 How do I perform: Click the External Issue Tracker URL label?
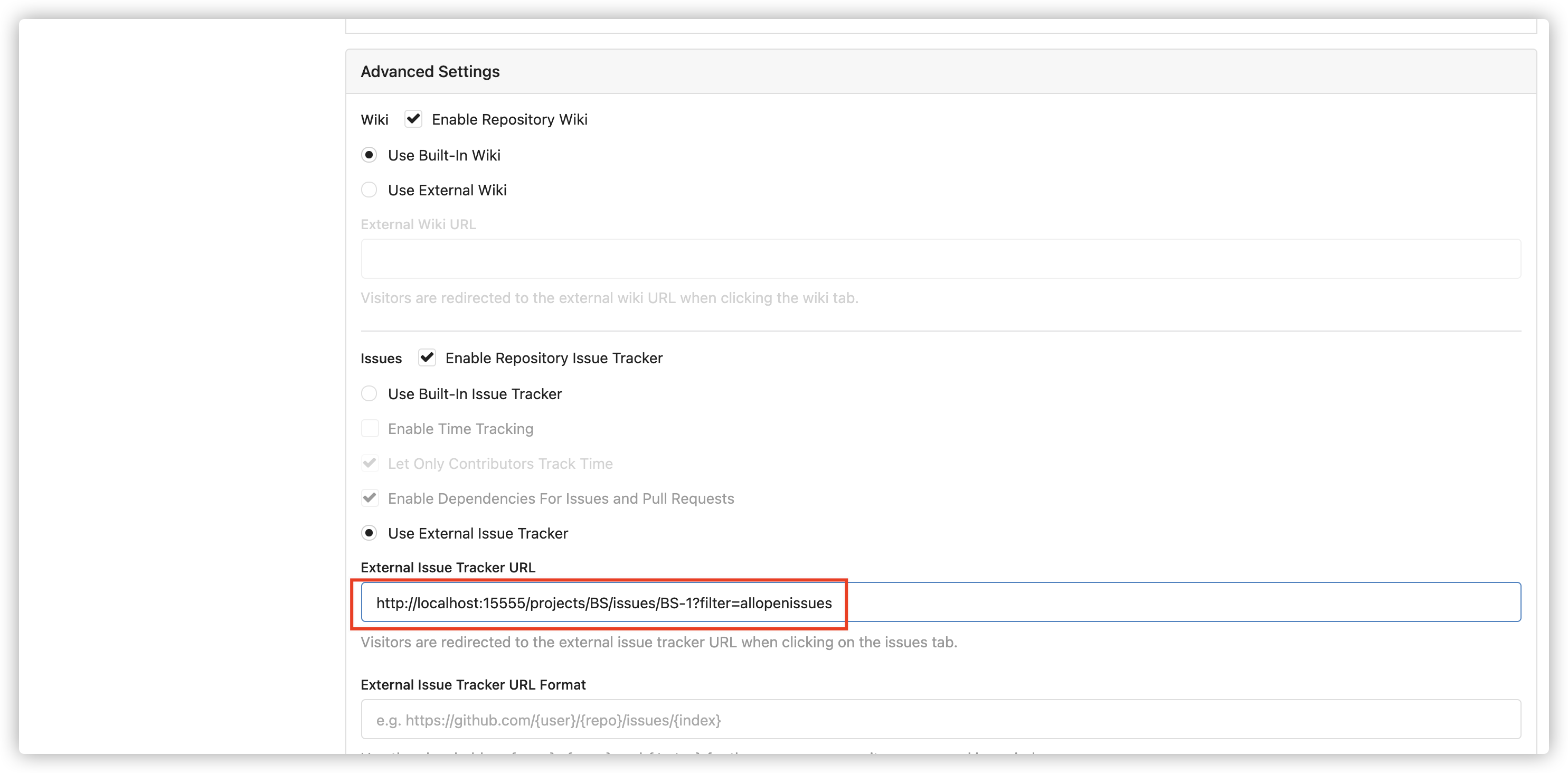pos(447,567)
